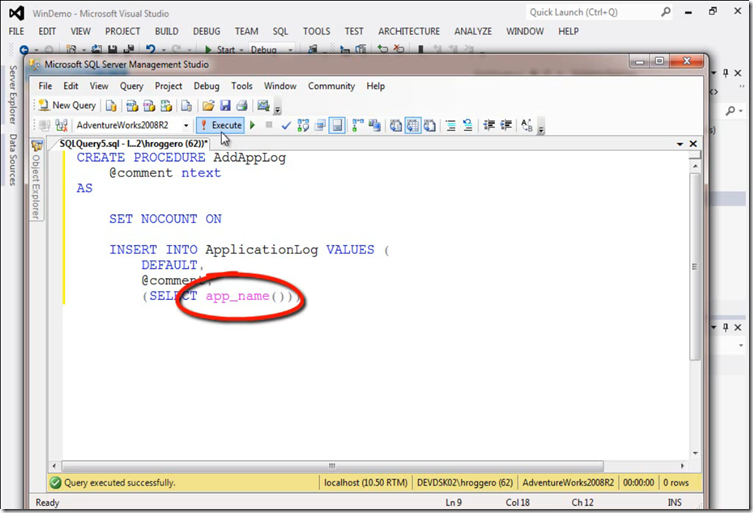Switch output to Results to Grid
The width and height of the screenshot is (753, 513).
[413, 126]
